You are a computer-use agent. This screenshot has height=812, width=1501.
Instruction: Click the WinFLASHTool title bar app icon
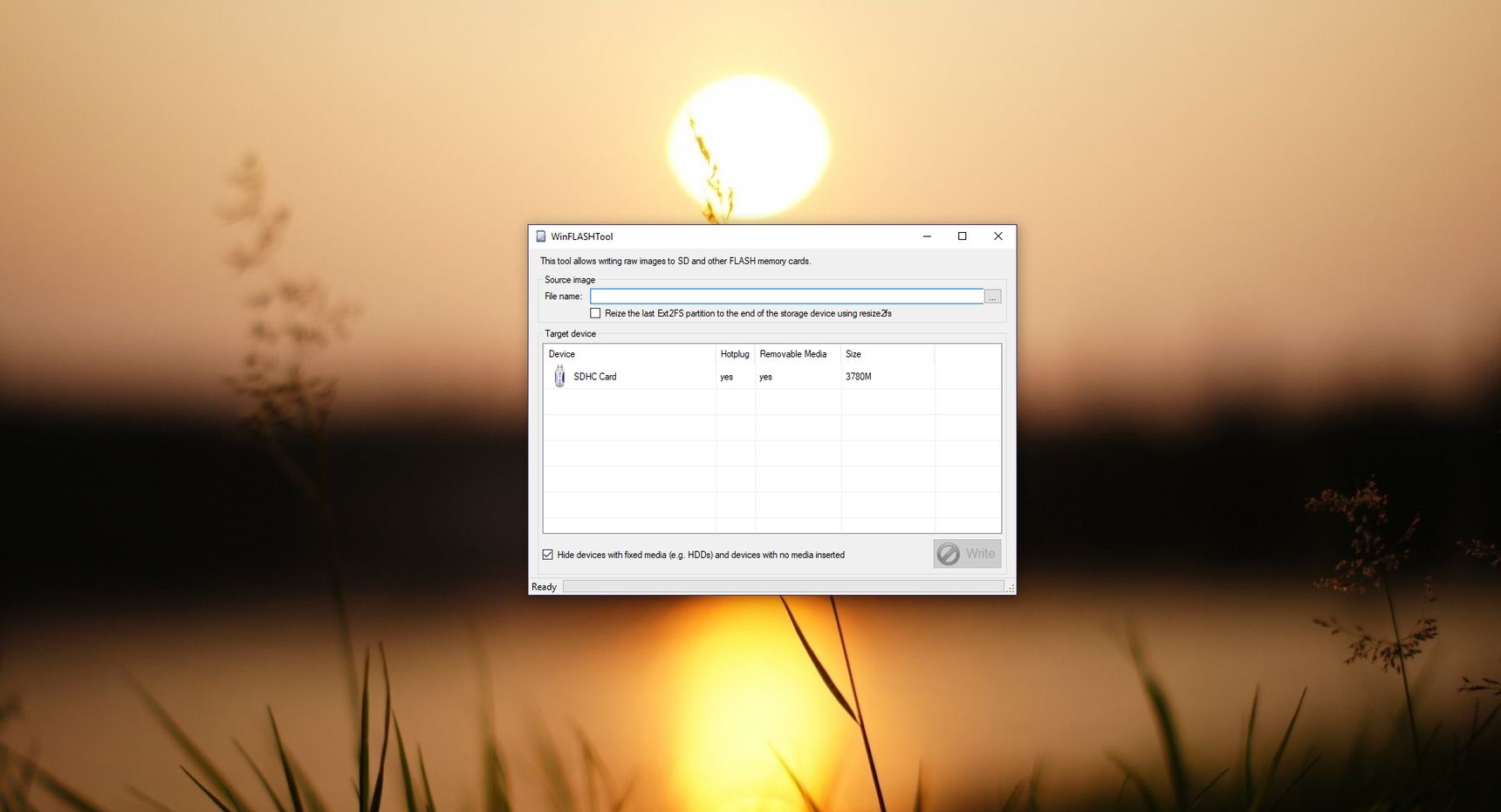[541, 236]
